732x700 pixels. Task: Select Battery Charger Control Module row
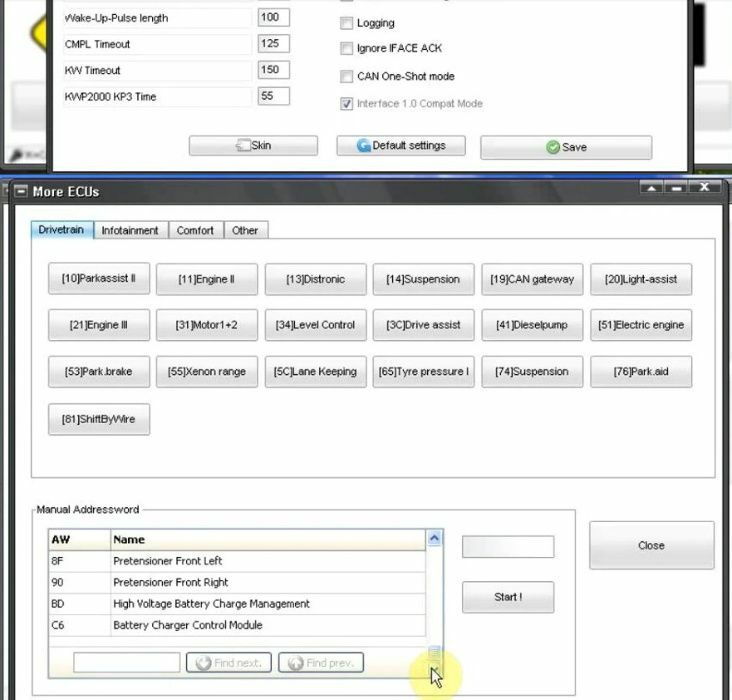(x=237, y=626)
